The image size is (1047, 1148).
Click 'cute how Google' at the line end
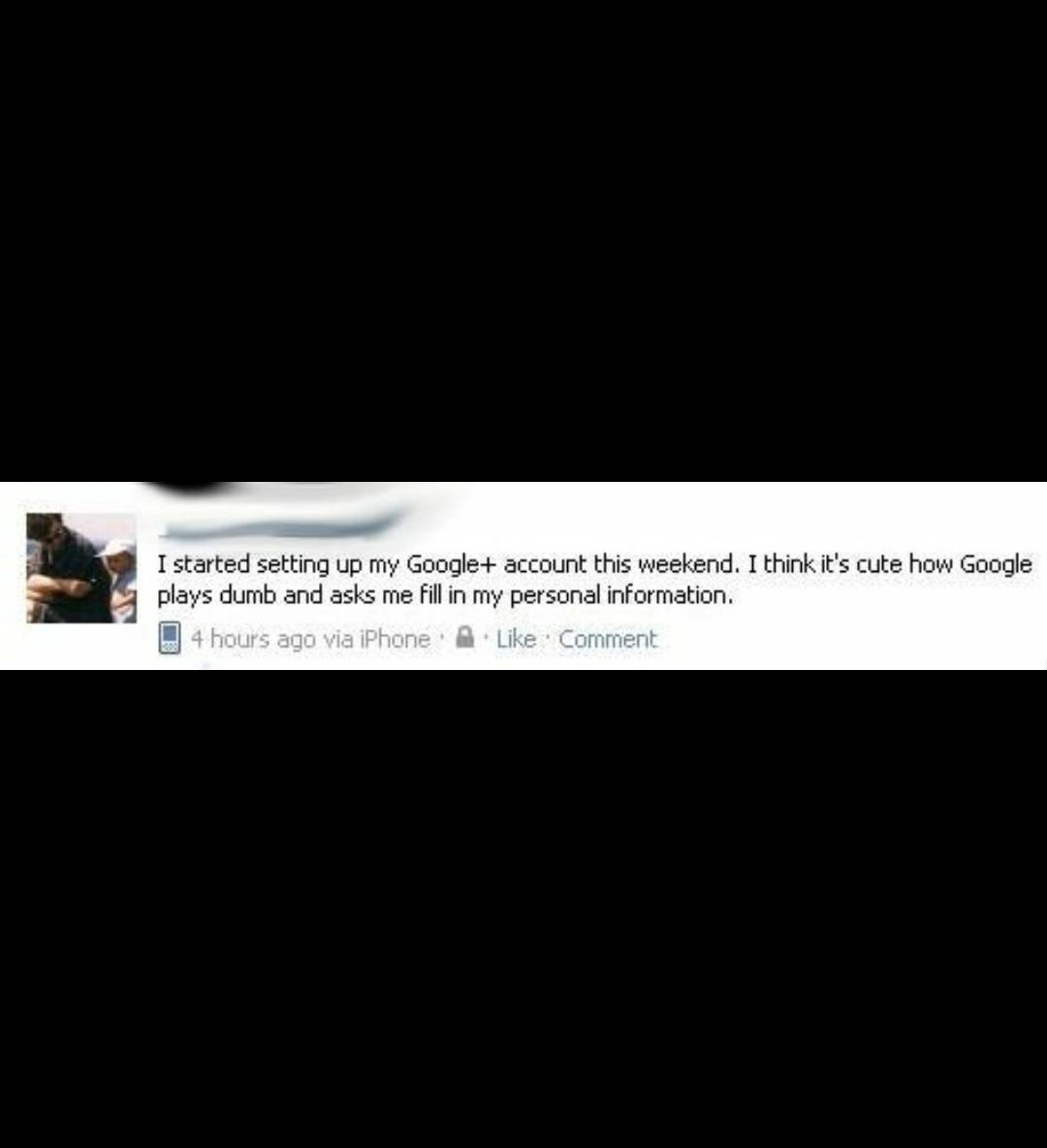pyautogui.click(x=944, y=564)
